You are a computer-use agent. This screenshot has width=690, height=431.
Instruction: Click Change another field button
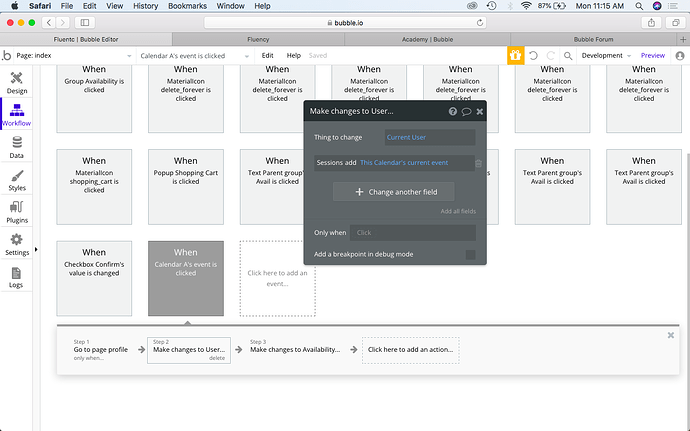click(394, 192)
